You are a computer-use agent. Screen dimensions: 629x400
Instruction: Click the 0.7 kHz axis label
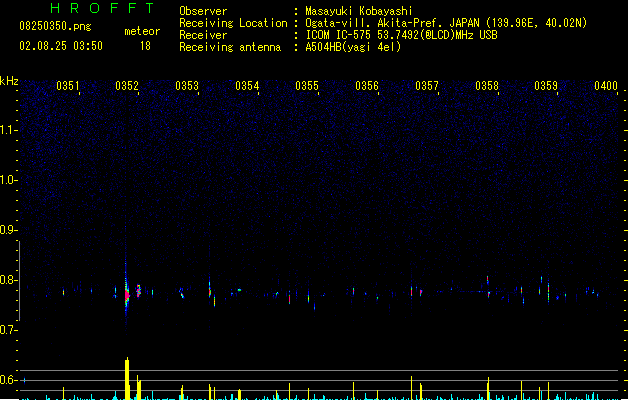point(8,330)
